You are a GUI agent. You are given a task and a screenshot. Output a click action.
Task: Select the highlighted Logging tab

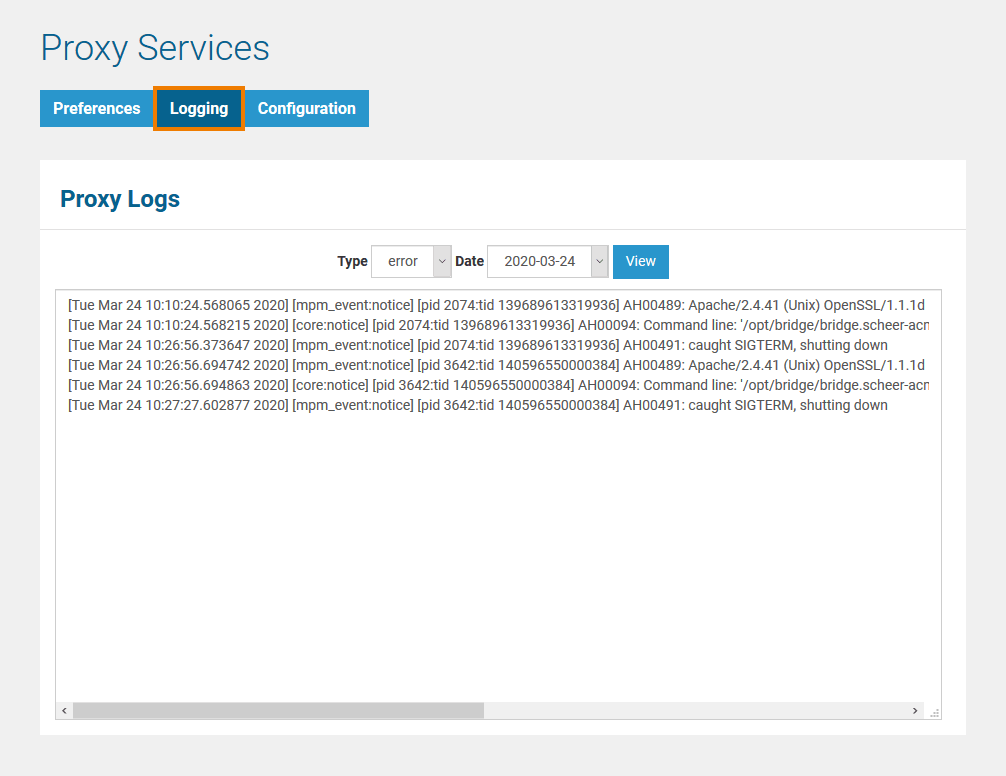tap(199, 108)
